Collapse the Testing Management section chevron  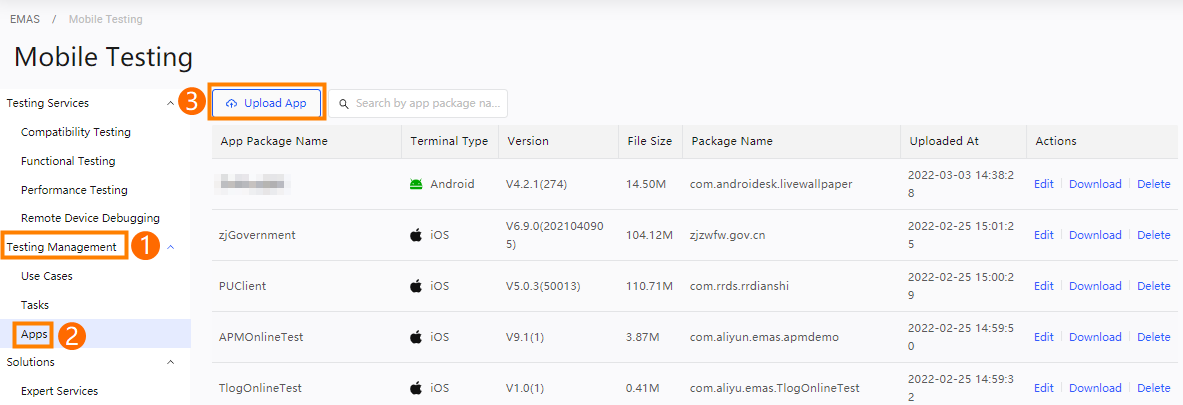170,247
